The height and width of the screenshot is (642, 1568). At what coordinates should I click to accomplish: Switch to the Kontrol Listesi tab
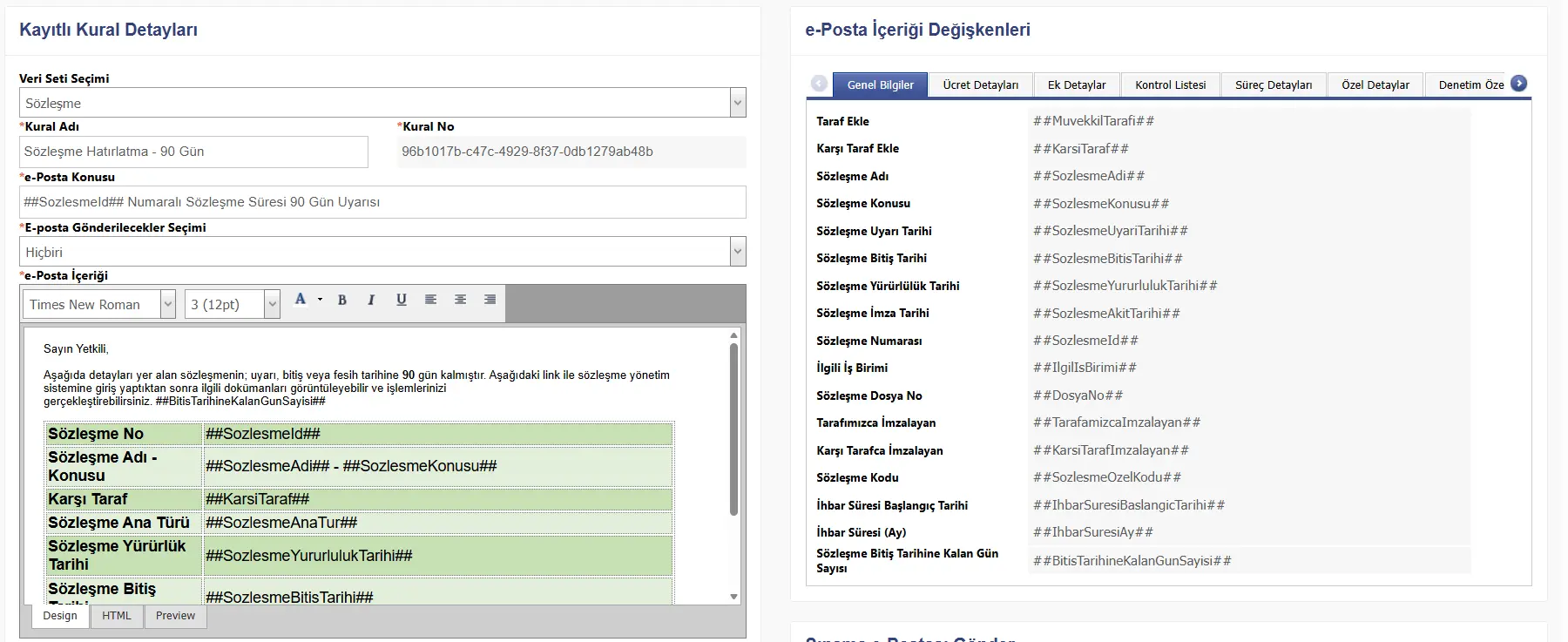[1170, 84]
